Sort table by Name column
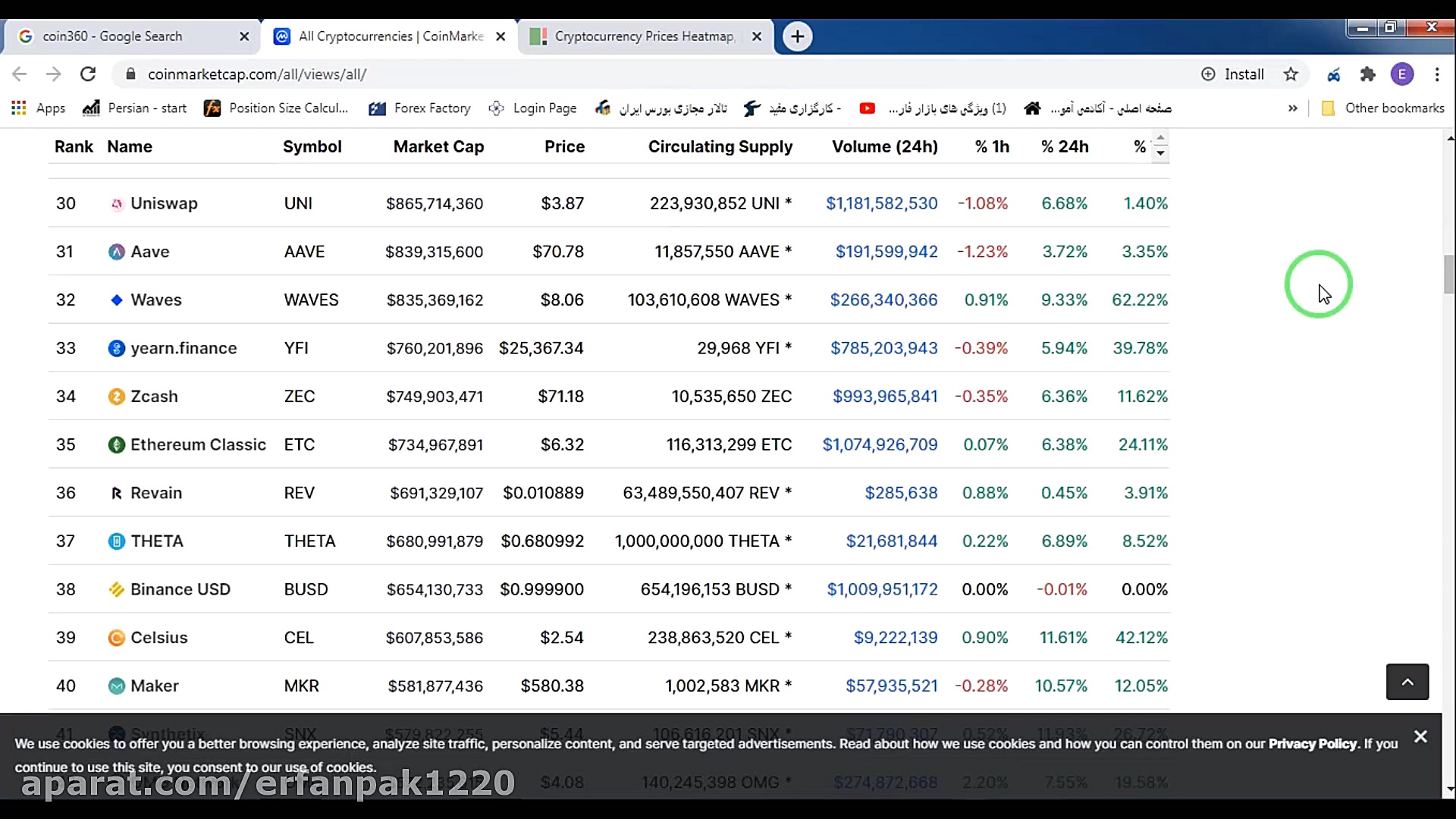Image resolution: width=1456 pixels, height=819 pixels. (130, 147)
